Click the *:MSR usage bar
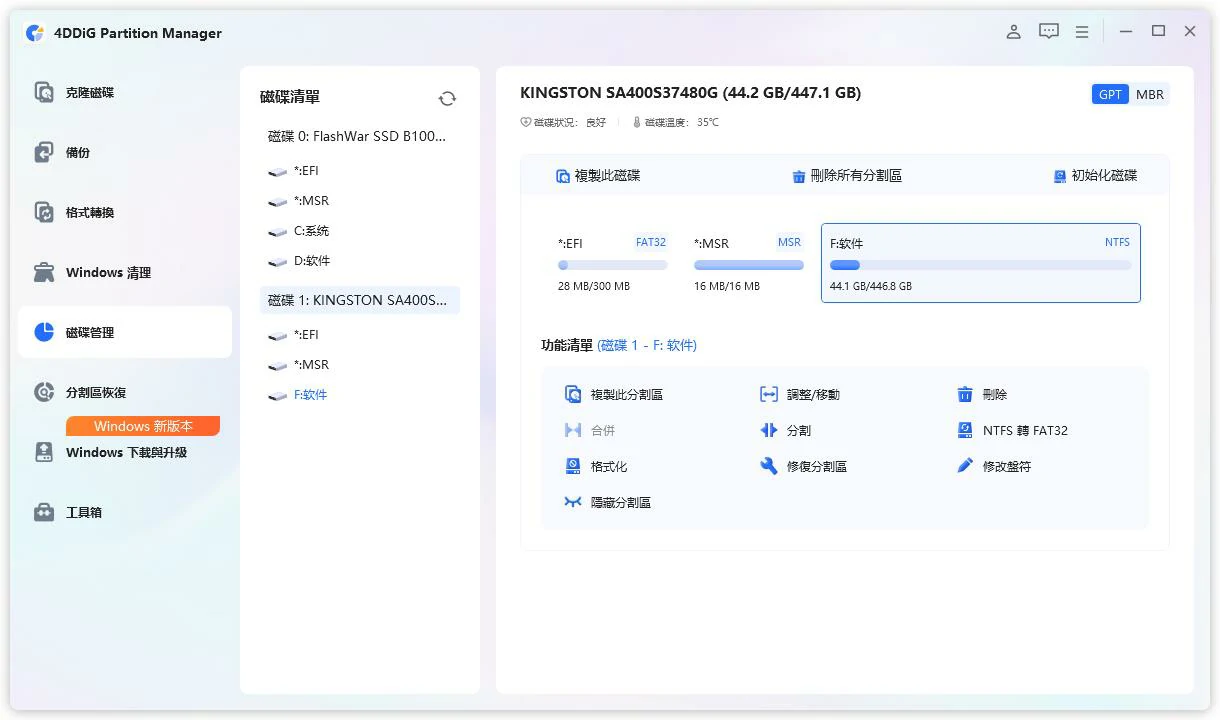The image size is (1220, 720). click(x=749, y=265)
